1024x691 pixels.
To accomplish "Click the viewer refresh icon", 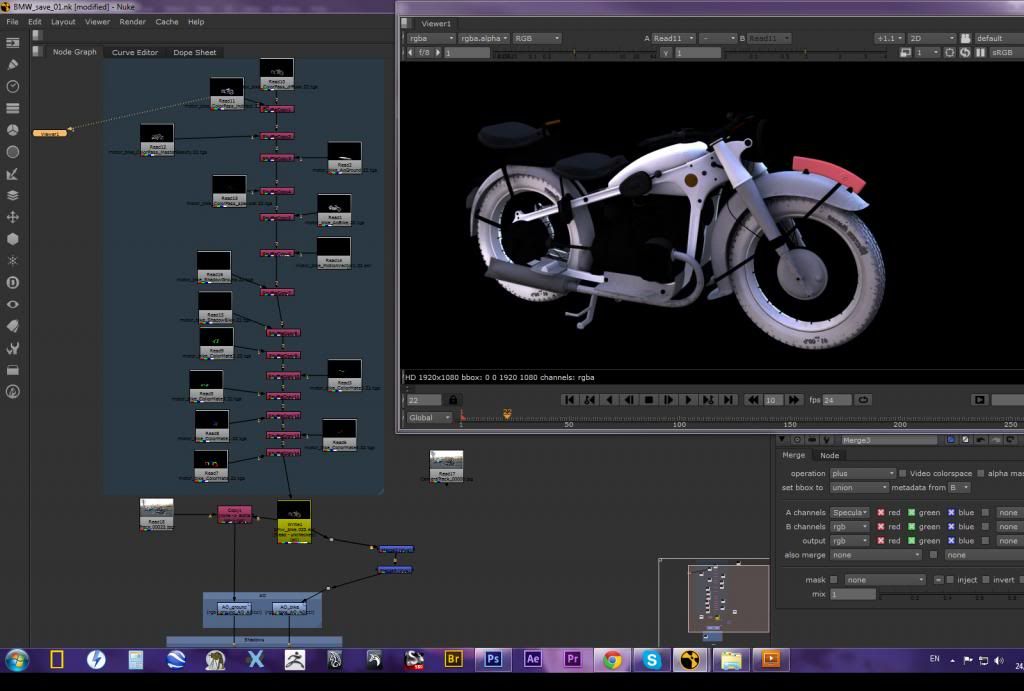I will coord(965,52).
